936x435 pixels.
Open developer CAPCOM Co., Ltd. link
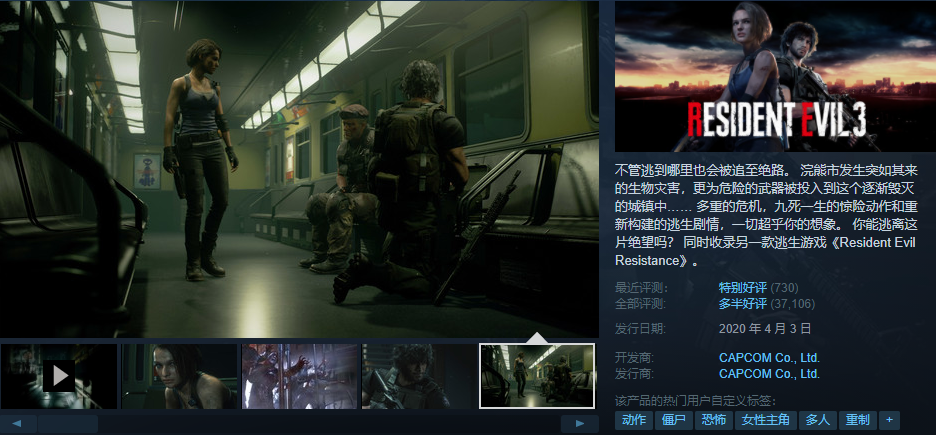(769, 358)
